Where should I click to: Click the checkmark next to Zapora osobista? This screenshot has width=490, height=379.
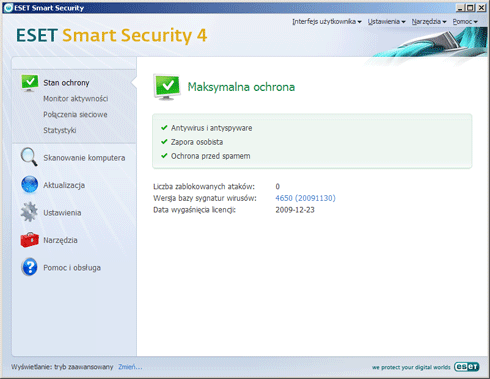164,142
